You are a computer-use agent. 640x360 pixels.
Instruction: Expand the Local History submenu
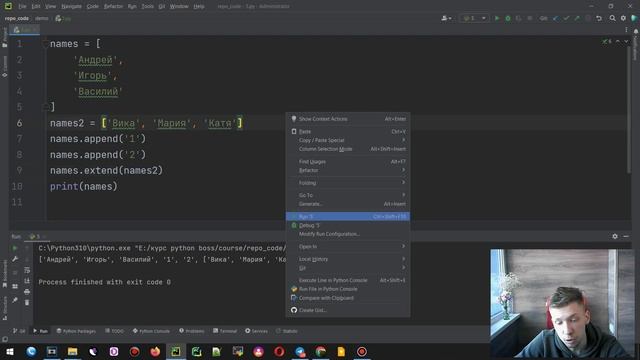(348, 259)
